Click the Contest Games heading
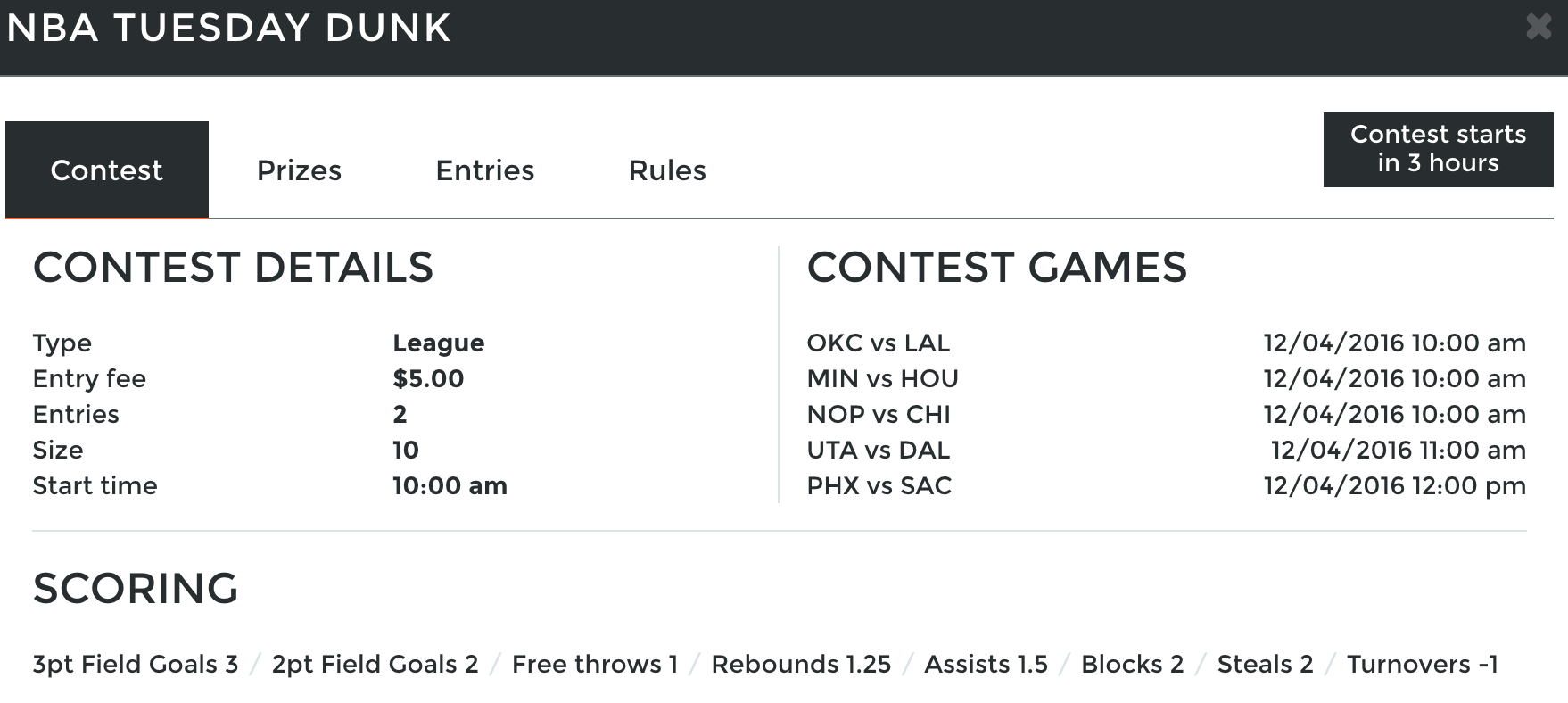1568x703 pixels. [997, 267]
